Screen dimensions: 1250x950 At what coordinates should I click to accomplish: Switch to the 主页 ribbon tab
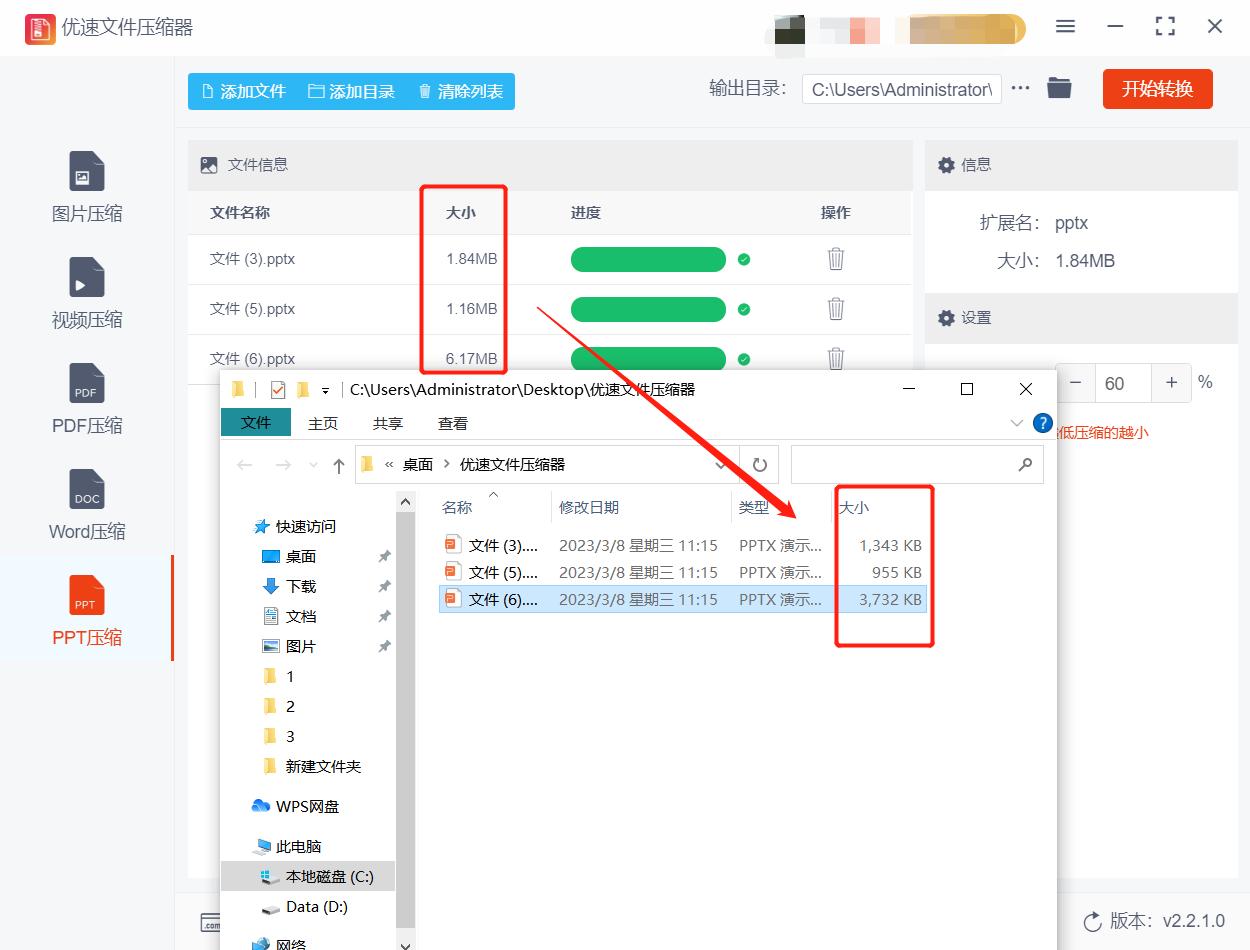click(322, 422)
